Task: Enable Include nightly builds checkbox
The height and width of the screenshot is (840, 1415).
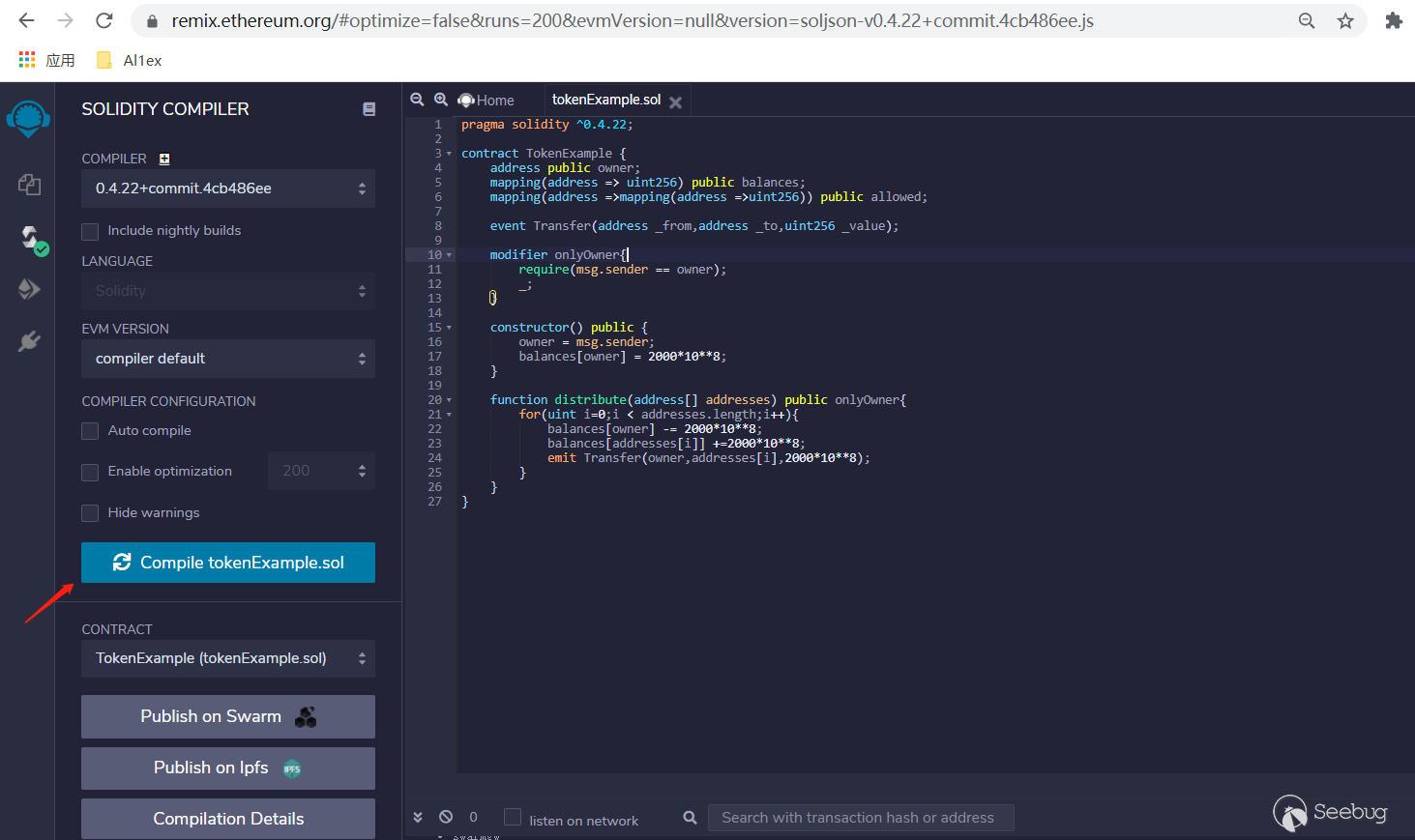Action: coord(91,231)
